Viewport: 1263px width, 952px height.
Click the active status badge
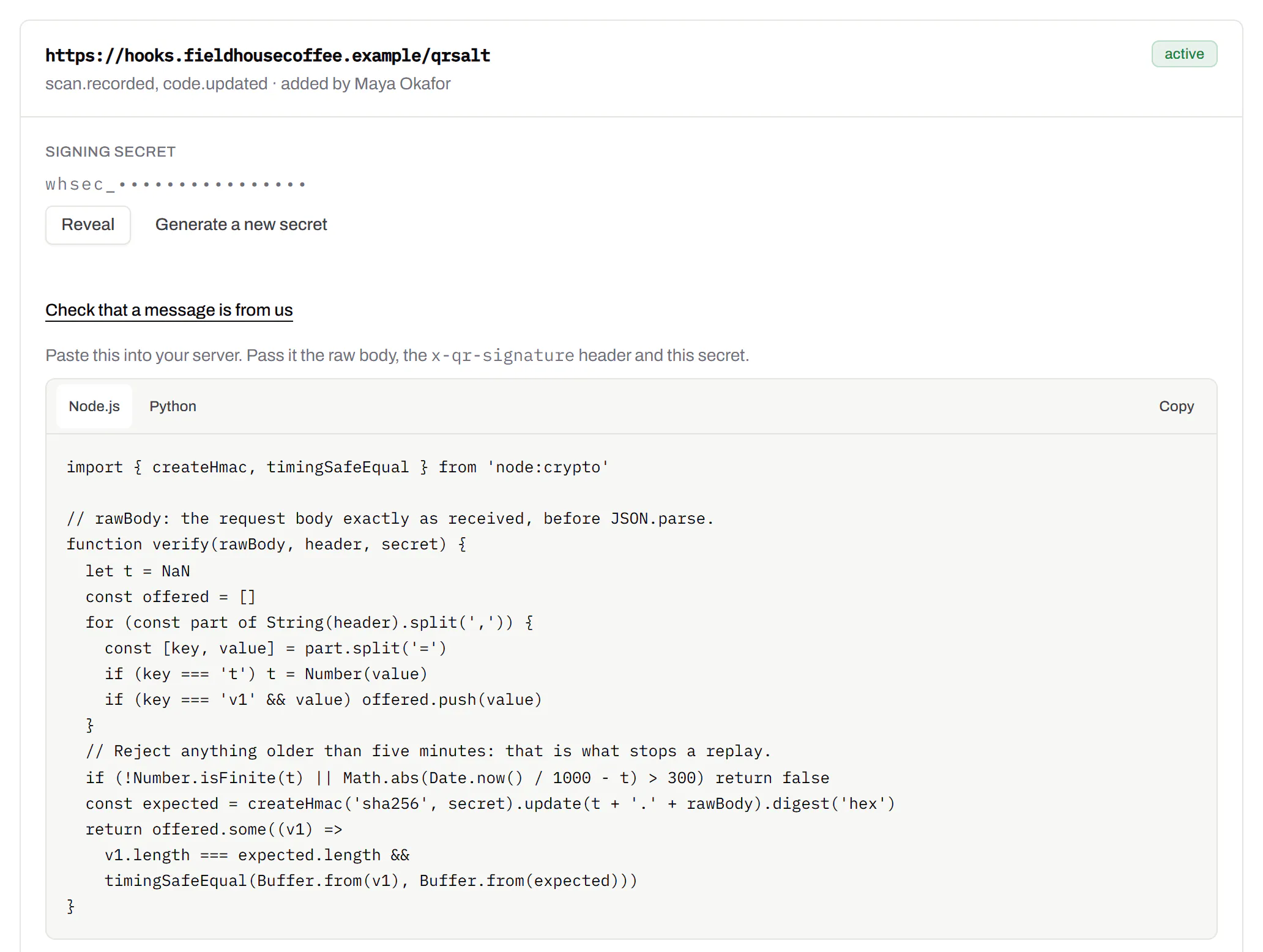1184,54
